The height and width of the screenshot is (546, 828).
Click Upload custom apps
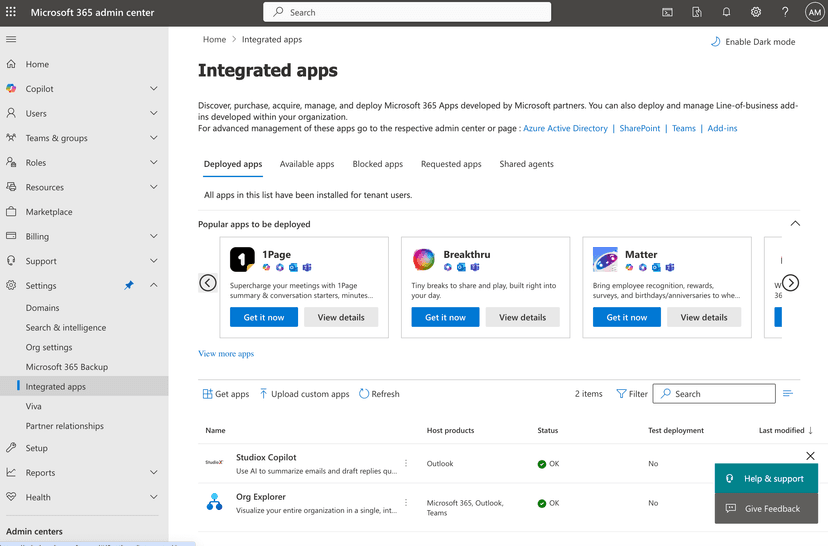tap(304, 394)
